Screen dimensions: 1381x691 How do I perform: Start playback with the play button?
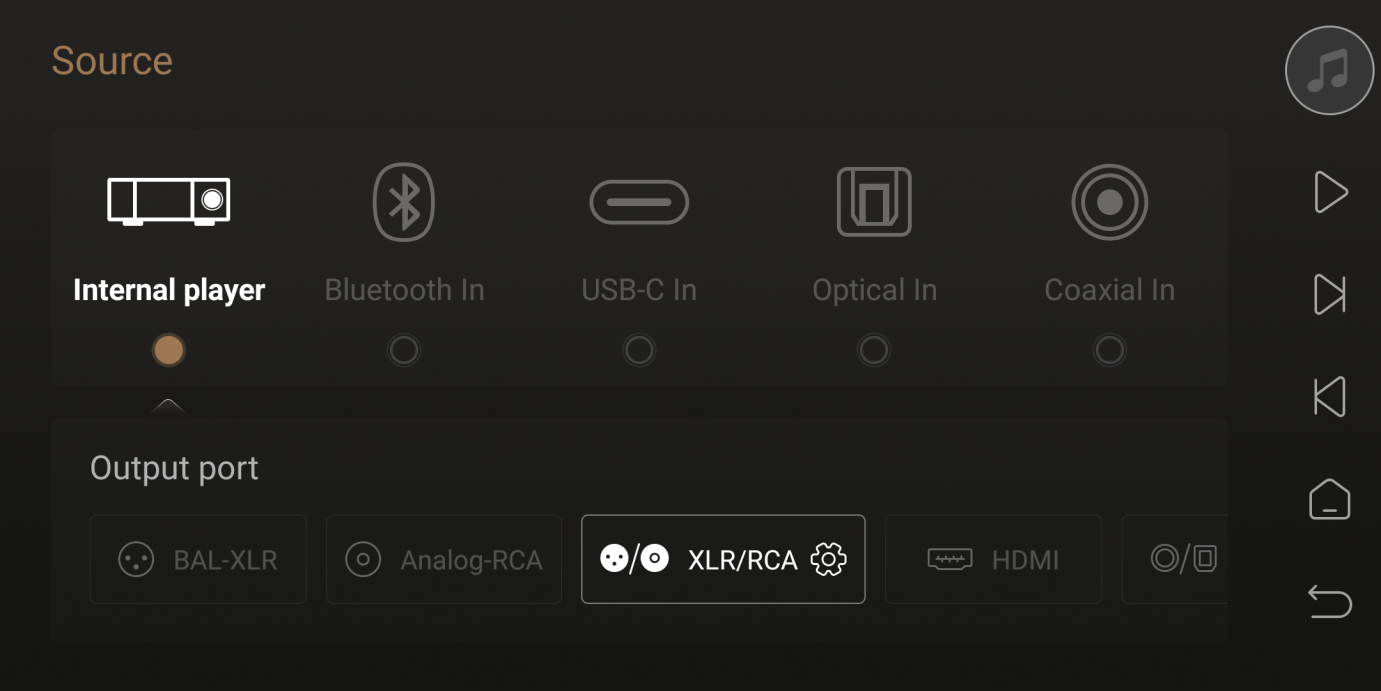[x=1330, y=192]
